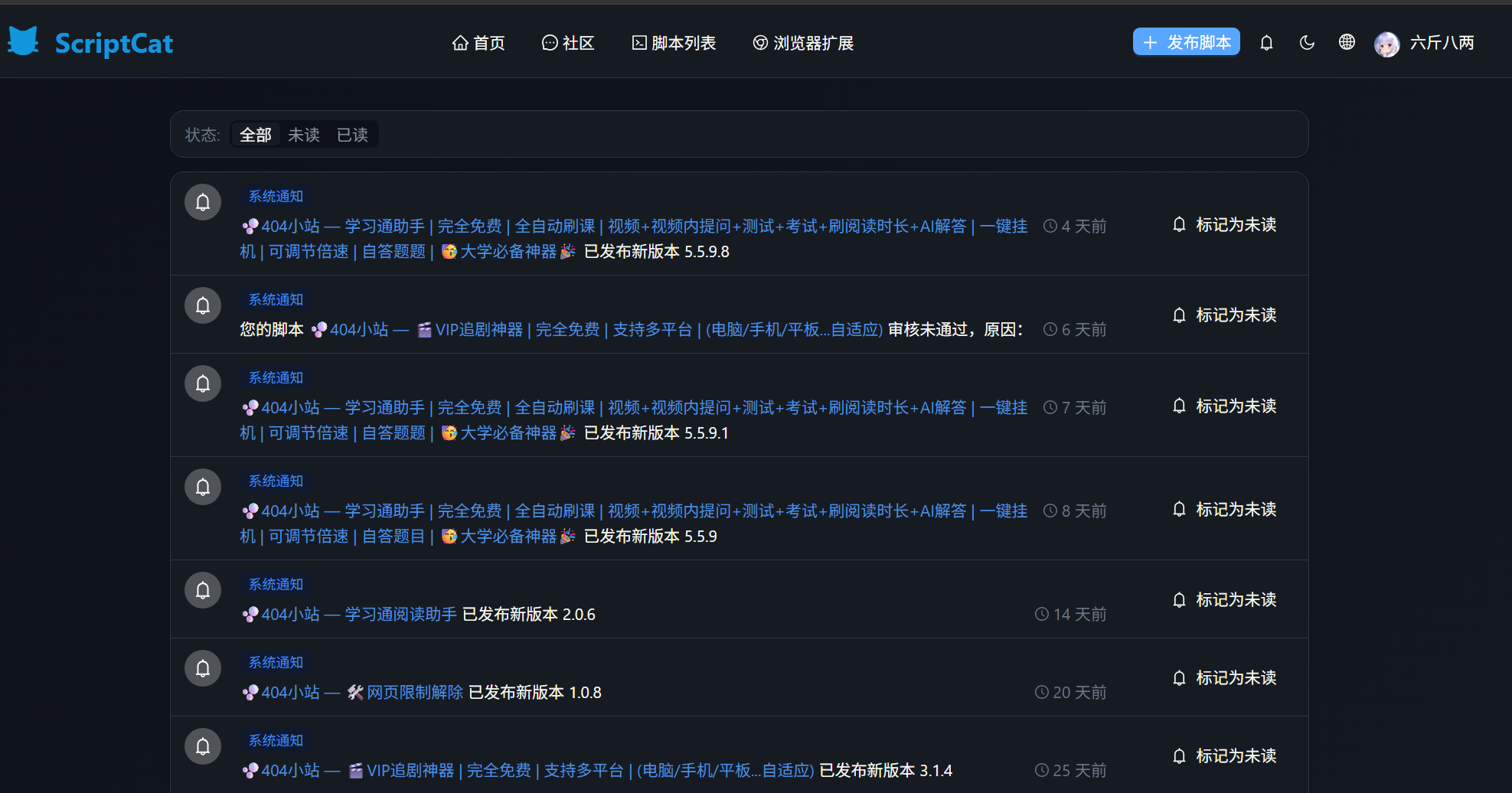
Task: Open the 社区 community menu item
Action: click(x=568, y=43)
